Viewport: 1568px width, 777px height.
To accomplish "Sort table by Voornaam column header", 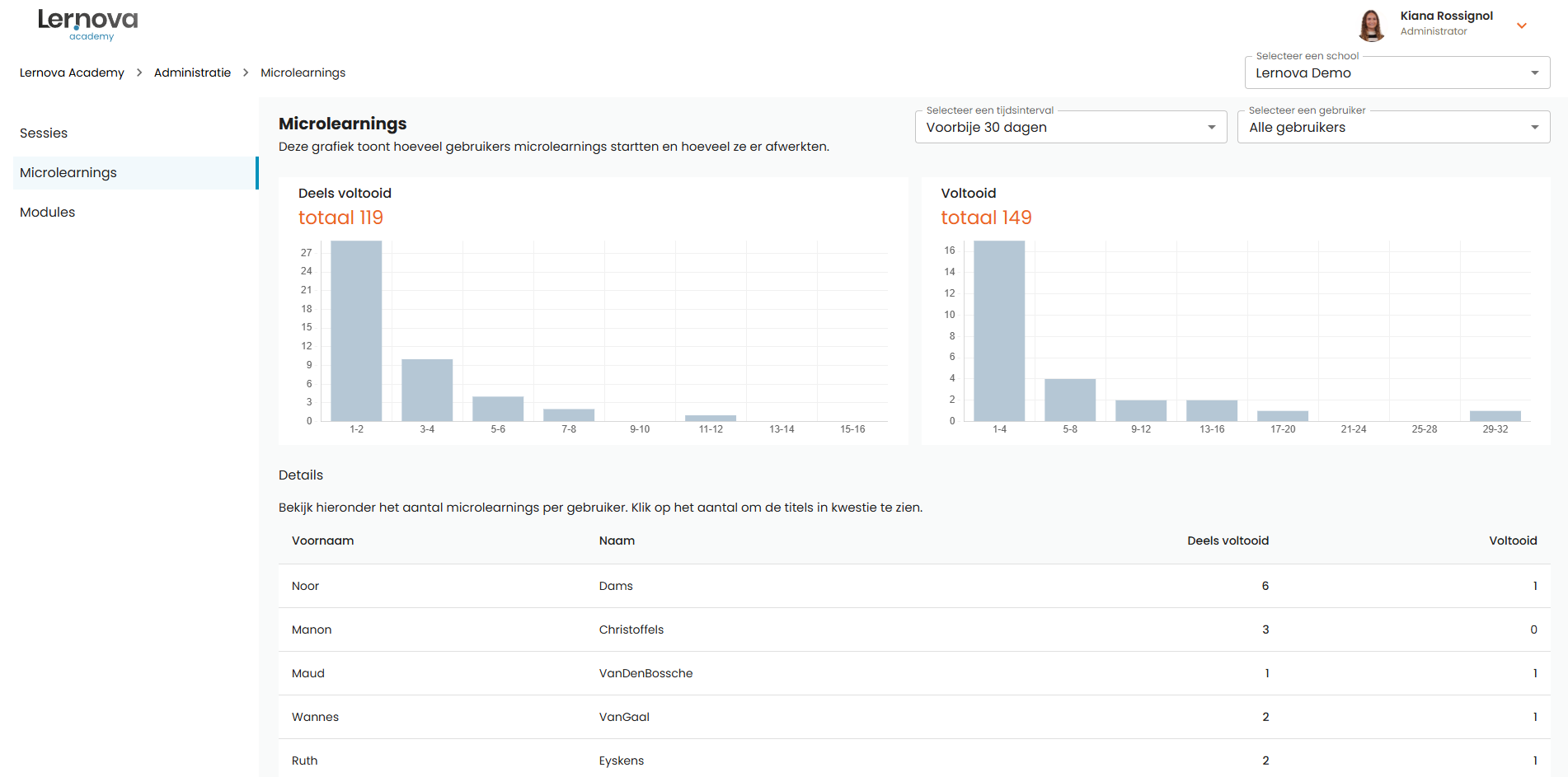I will (322, 541).
